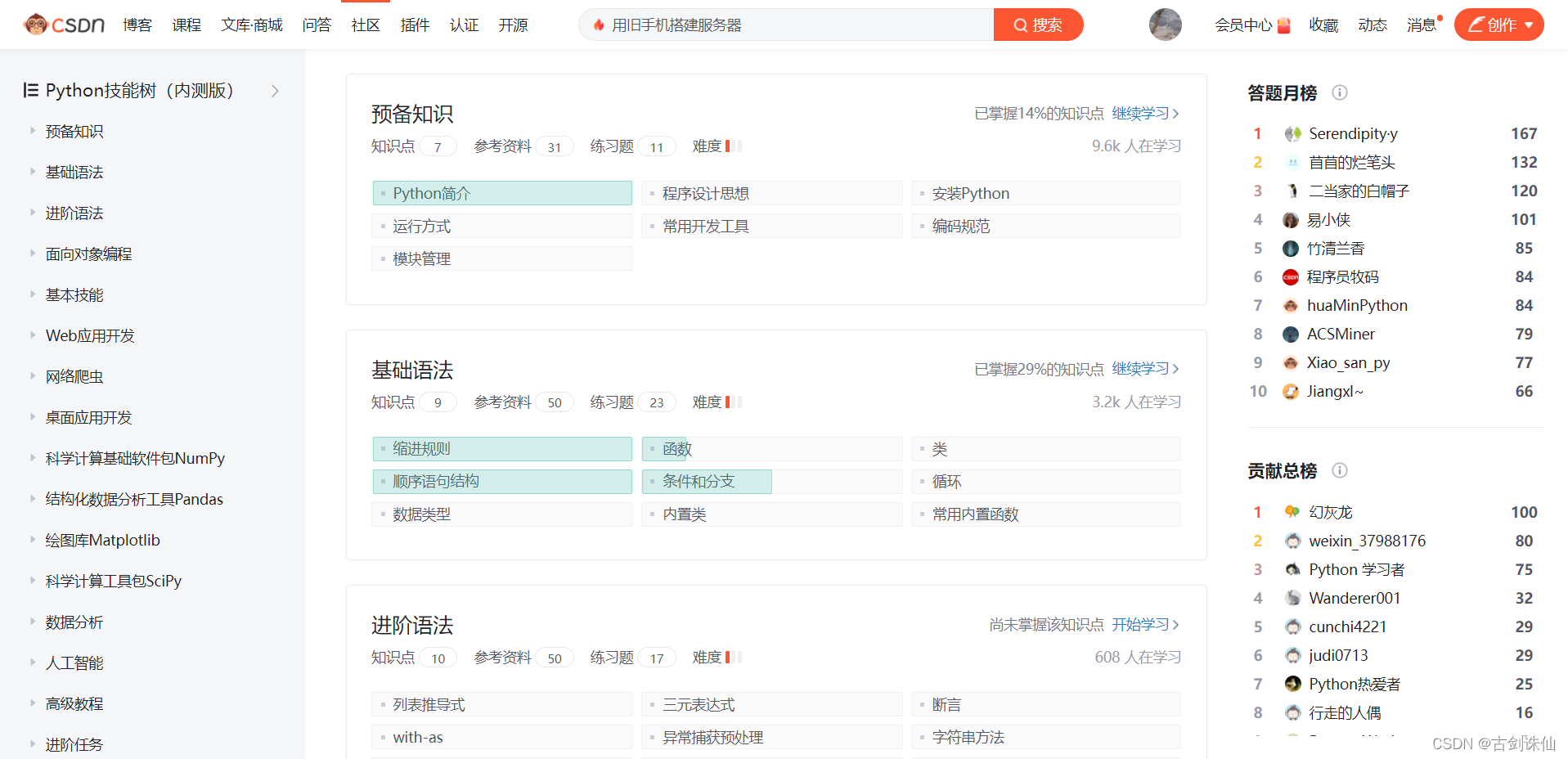1568x759 pixels.
Task: Open 竹清兰香 avatar icon
Action: 1291,248
